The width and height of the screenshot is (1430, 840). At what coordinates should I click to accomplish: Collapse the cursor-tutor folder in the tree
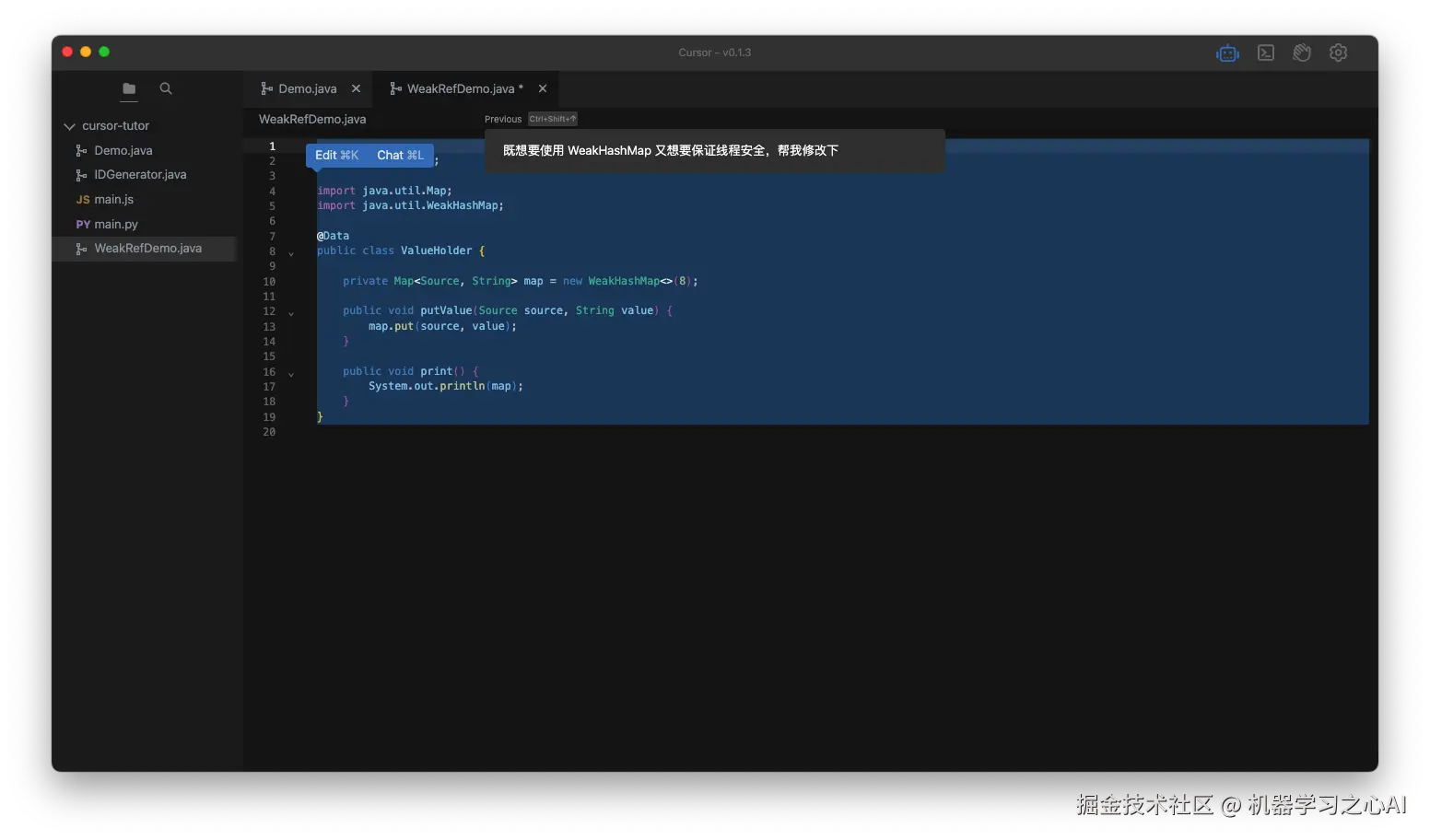click(x=69, y=125)
